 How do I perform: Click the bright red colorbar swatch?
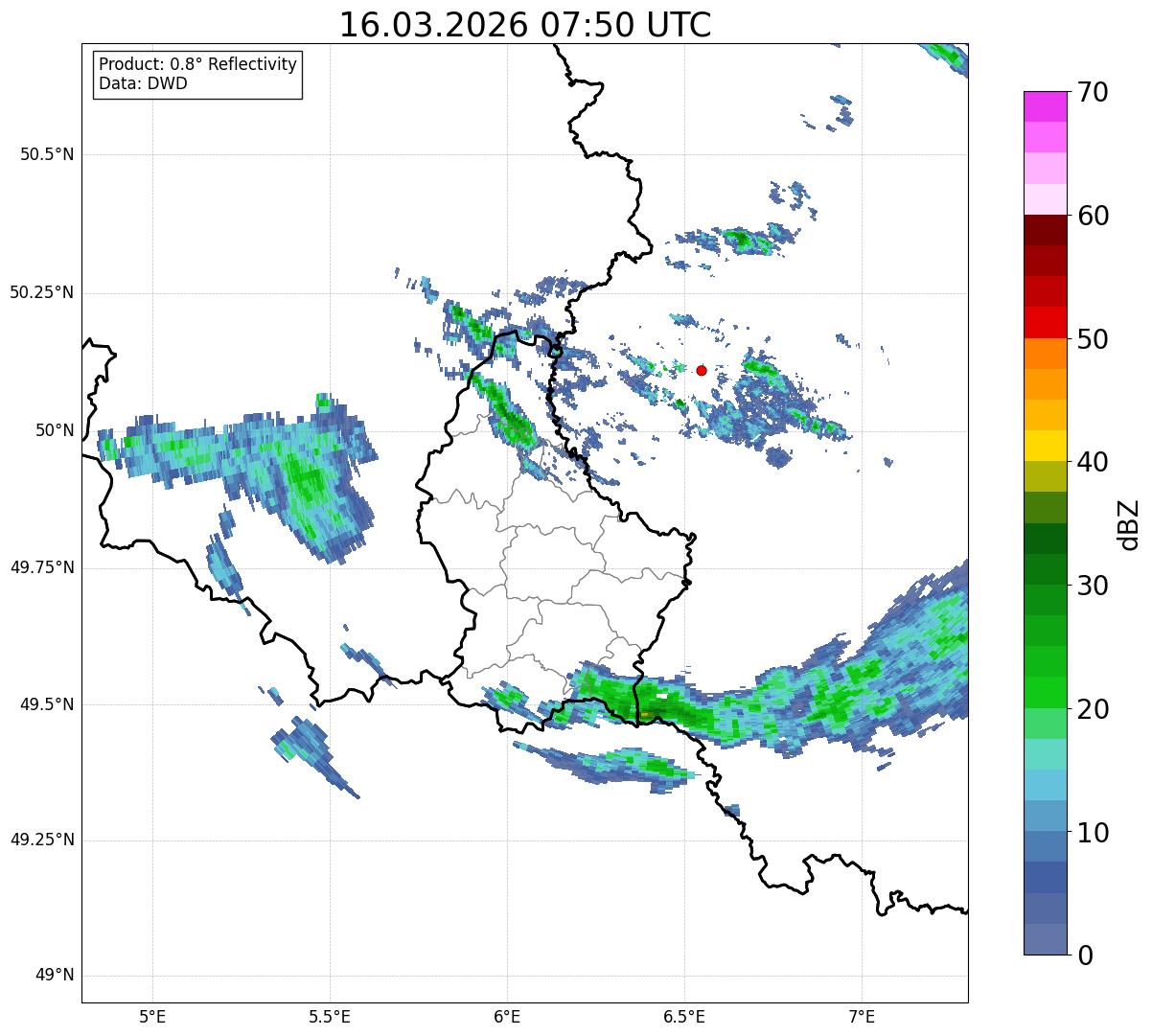coord(1045,323)
